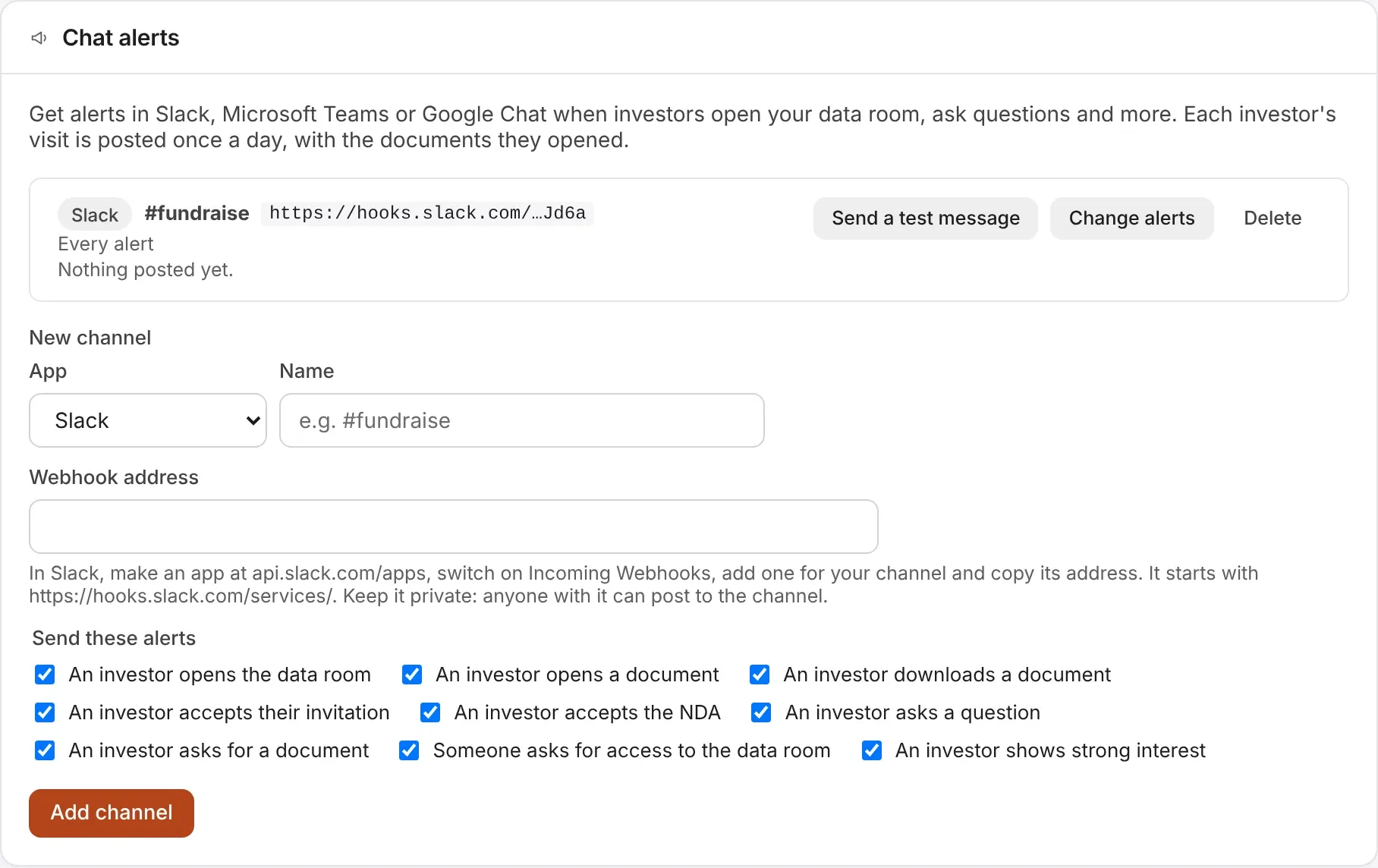Focus the channel Name input field
The image size is (1378, 868).
pyautogui.click(x=522, y=420)
